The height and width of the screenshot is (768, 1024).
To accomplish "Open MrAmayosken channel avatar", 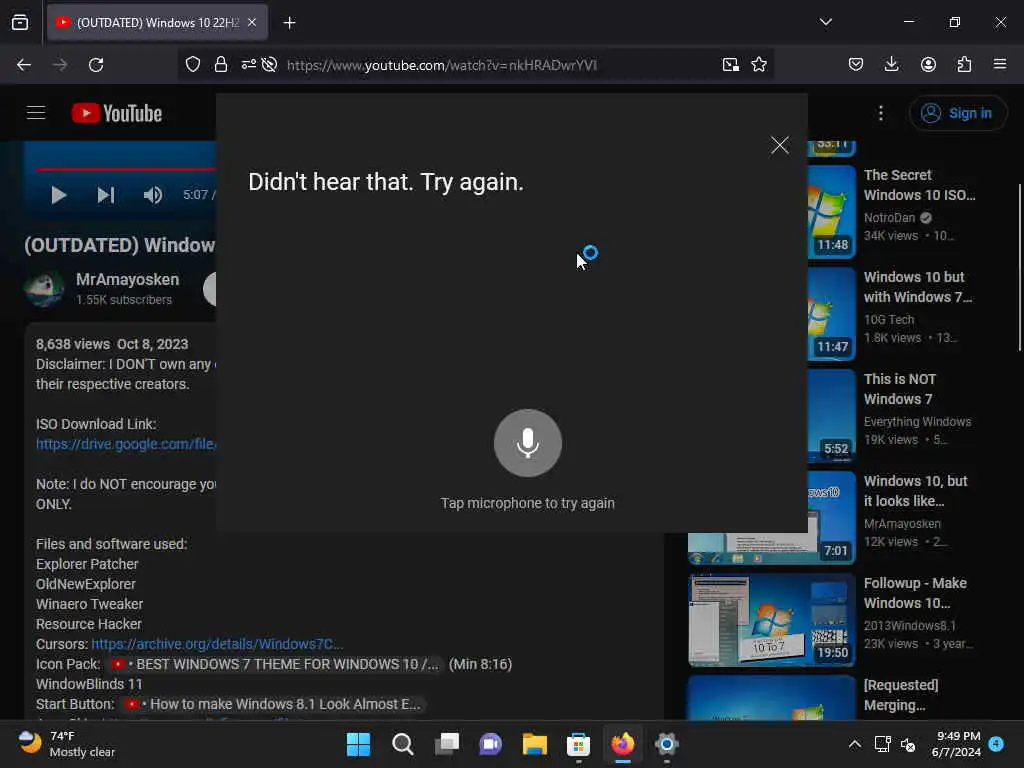I will pos(44,288).
